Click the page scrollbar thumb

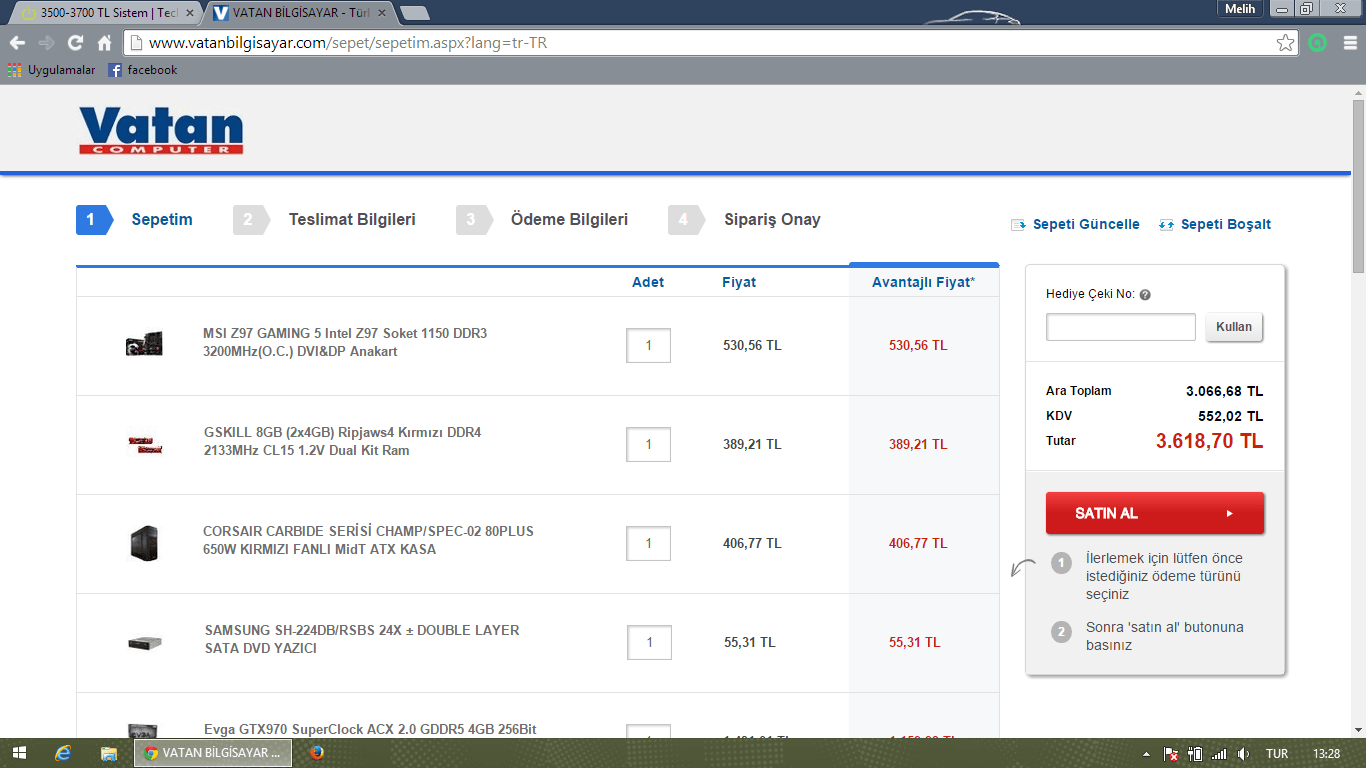1358,186
